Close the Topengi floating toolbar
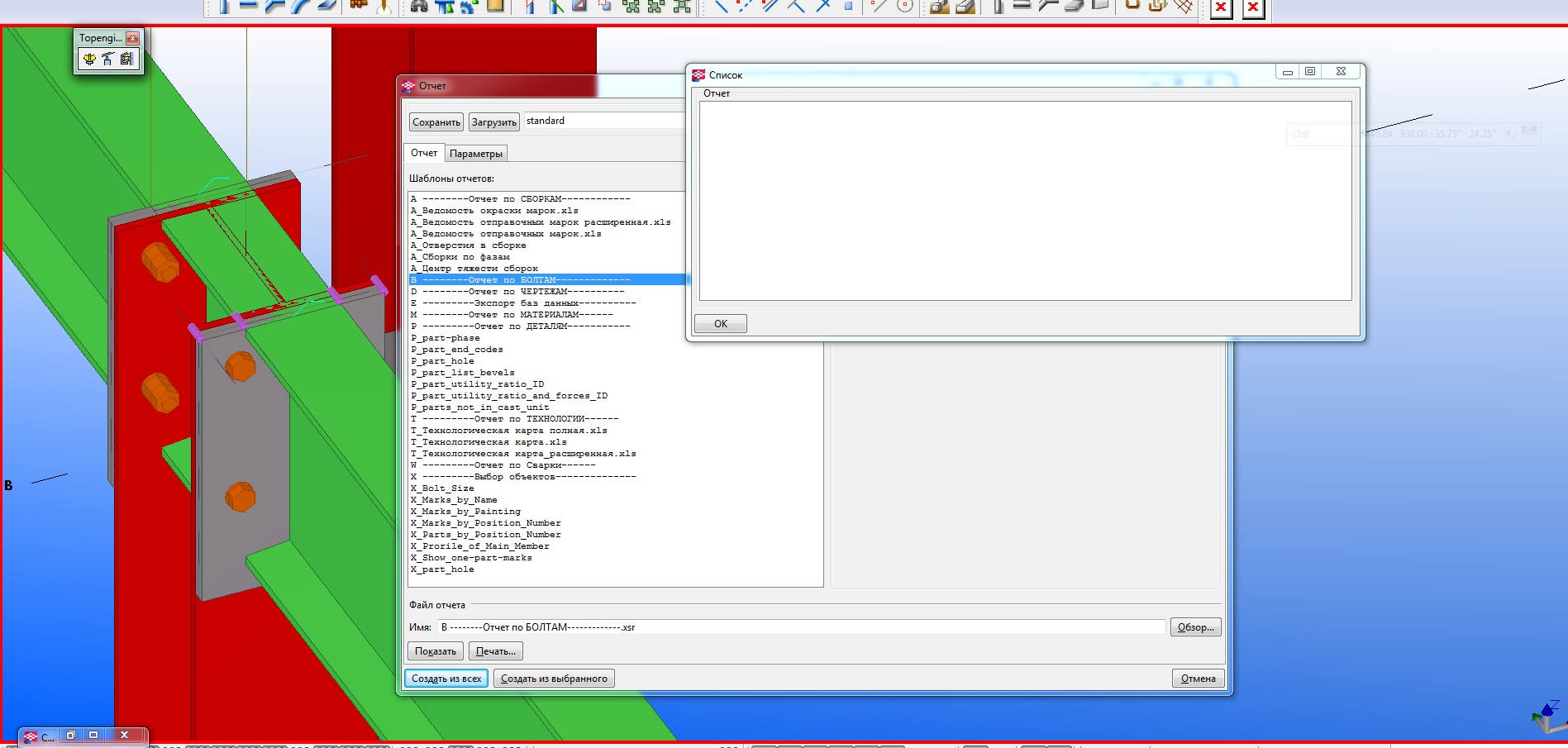1568x748 pixels. 132,38
